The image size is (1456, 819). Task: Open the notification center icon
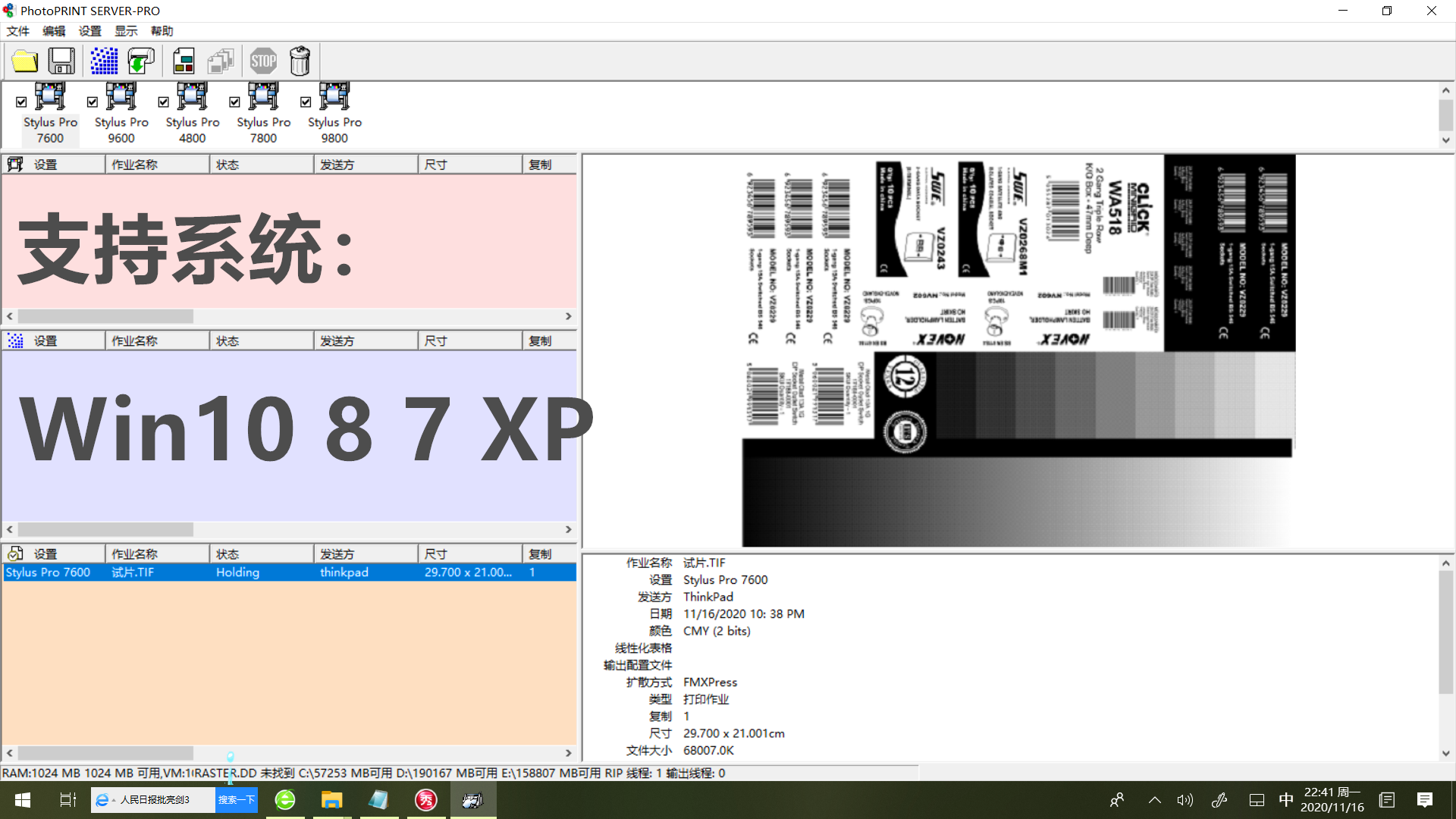coord(1425,799)
